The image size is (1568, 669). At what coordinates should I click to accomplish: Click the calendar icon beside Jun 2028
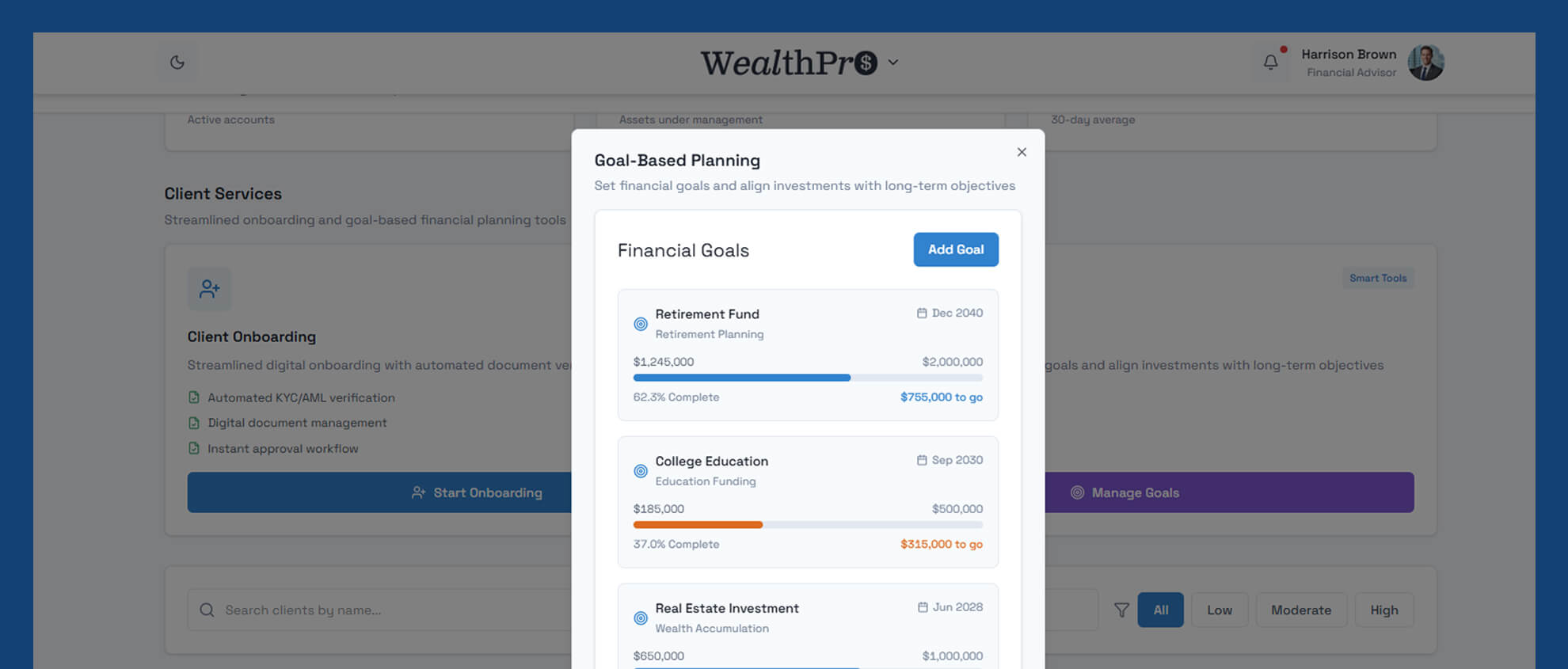[923, 607]
